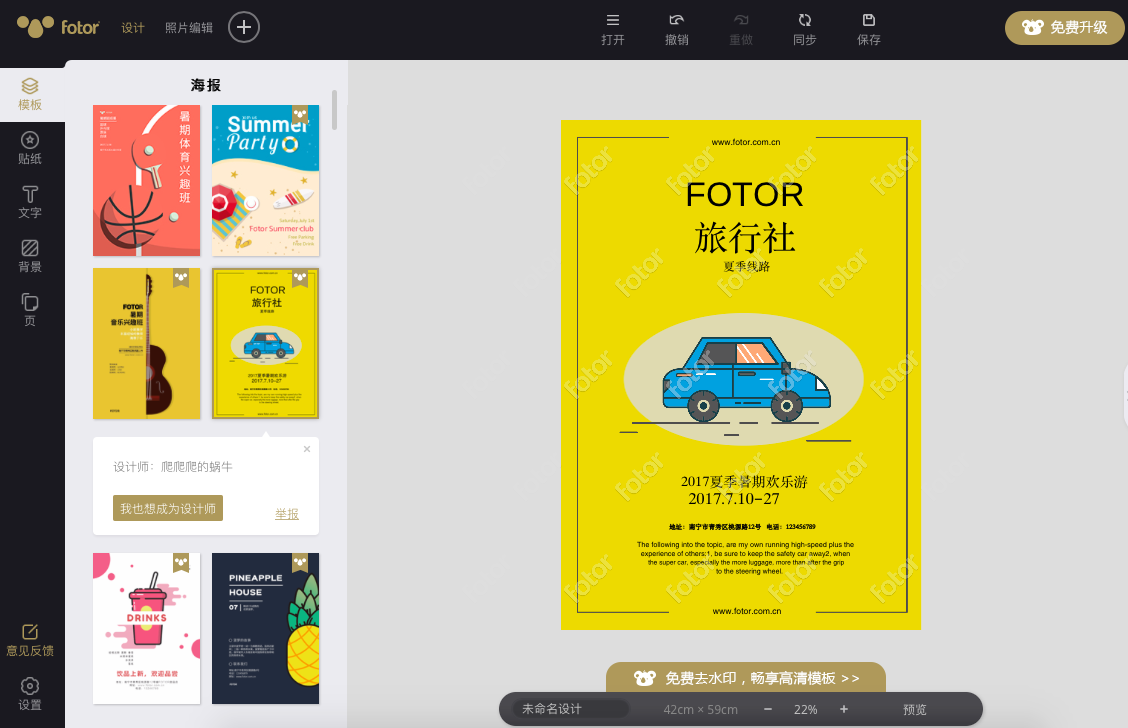Screen dimensions: 1128x728
Task: Select the English paragraph on the poster
Action: (x=745, y=558)
